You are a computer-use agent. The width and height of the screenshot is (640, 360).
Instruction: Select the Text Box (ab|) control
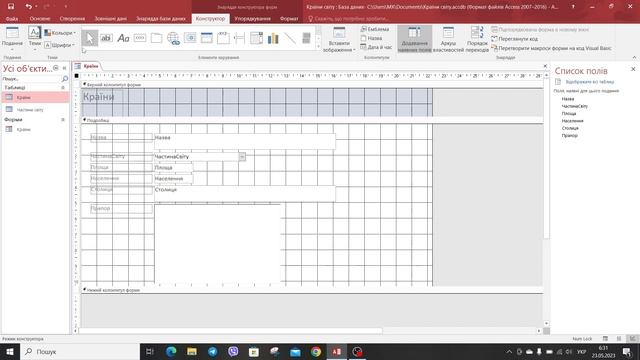coord(106,38)
